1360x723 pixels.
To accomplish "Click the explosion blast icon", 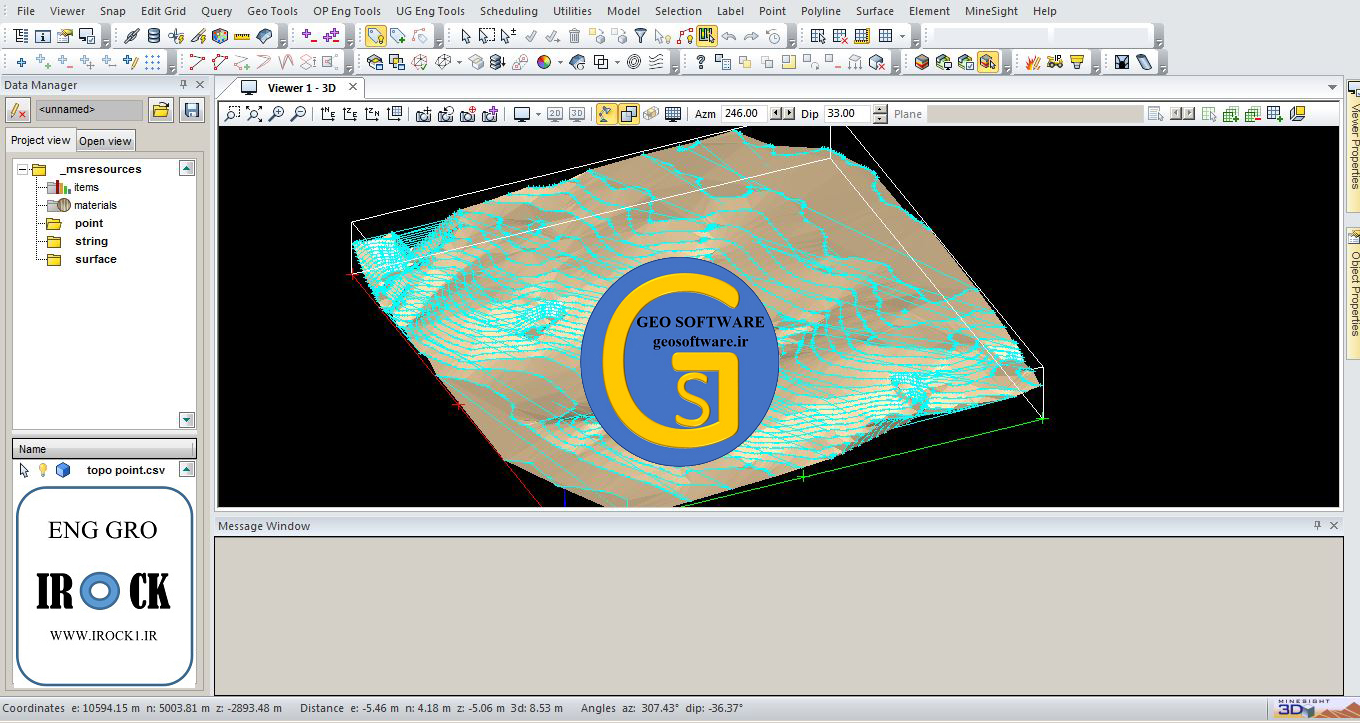I will 1033,62.
